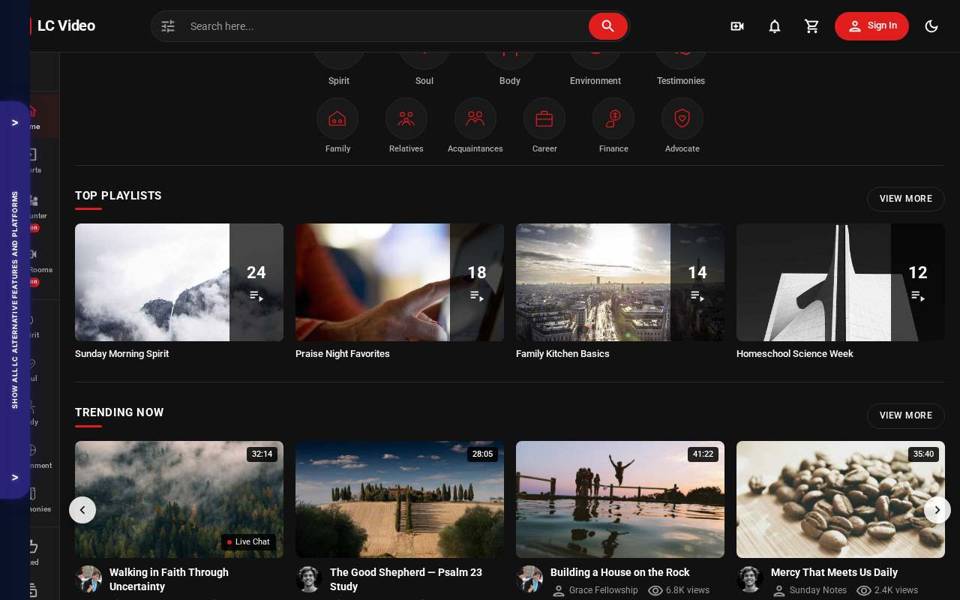Viewport: 960px width, 600px height.
Task: Open the video upload camera icon
Action: coord(737,26)
